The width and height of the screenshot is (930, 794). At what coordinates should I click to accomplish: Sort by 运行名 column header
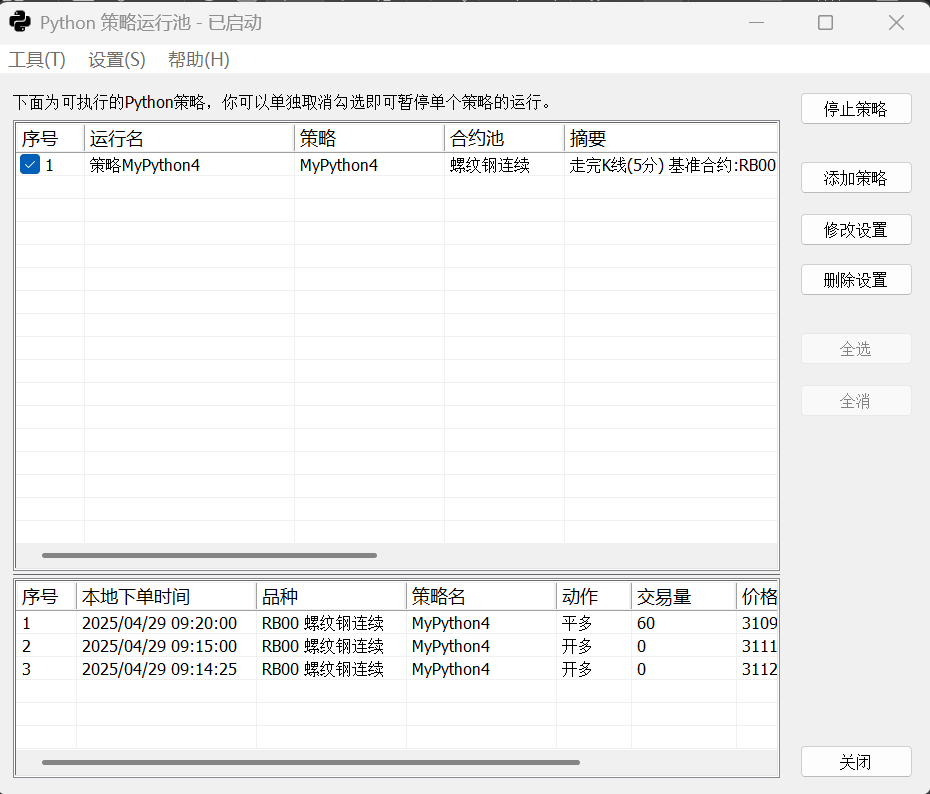click(x=188, y=138)
